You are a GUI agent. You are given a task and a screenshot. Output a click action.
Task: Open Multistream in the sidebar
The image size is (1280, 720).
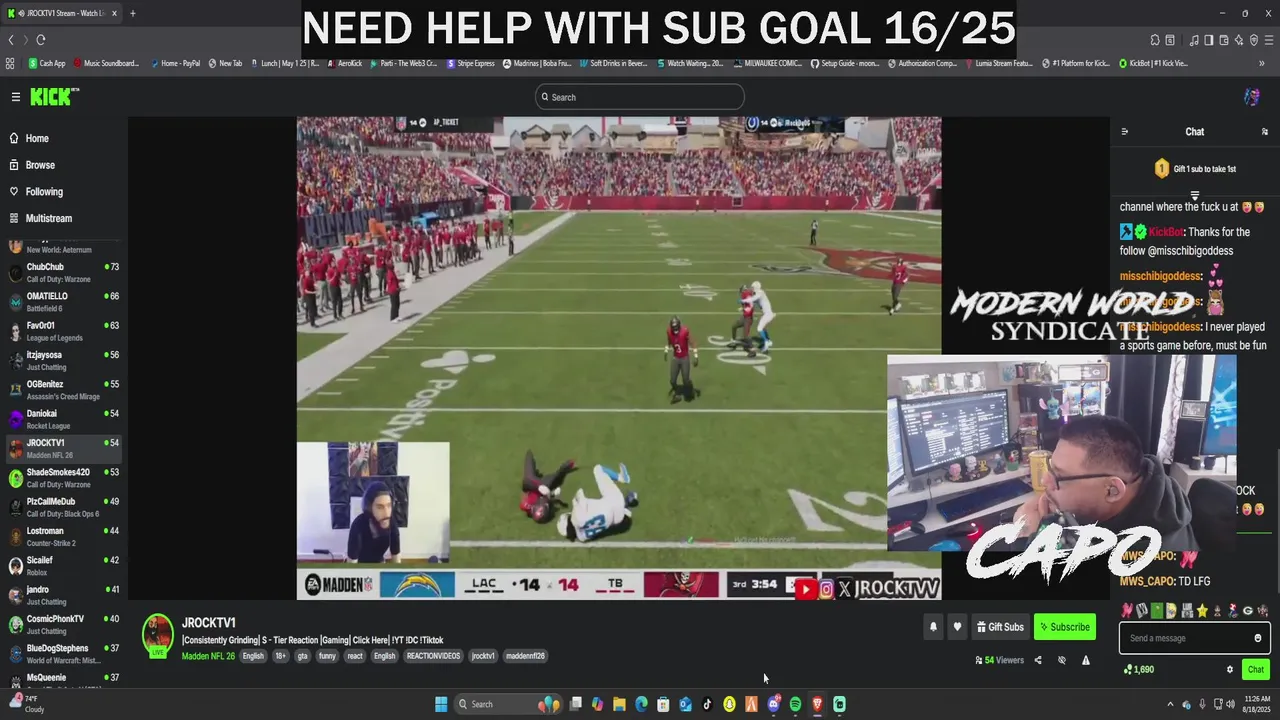(49, 218)
